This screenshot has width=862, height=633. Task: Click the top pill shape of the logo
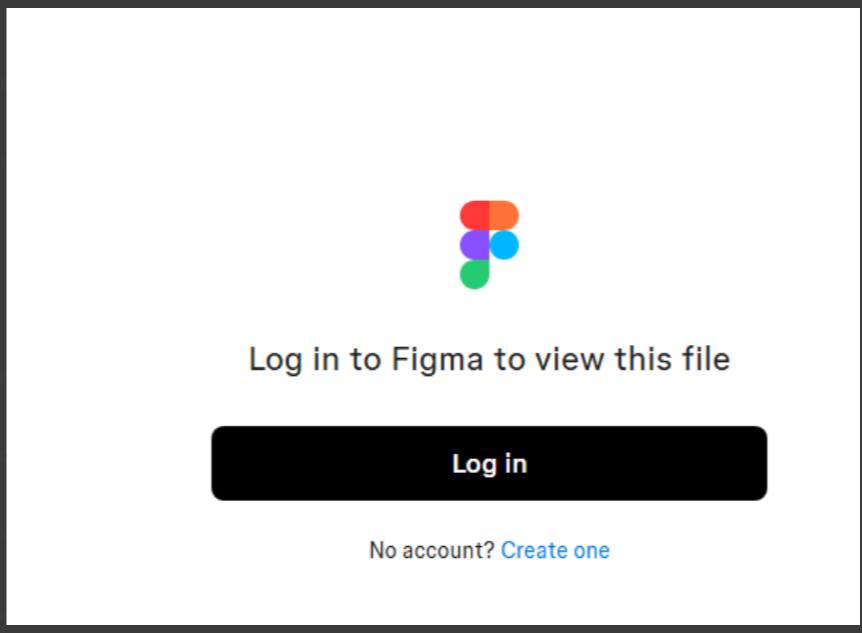489,213
